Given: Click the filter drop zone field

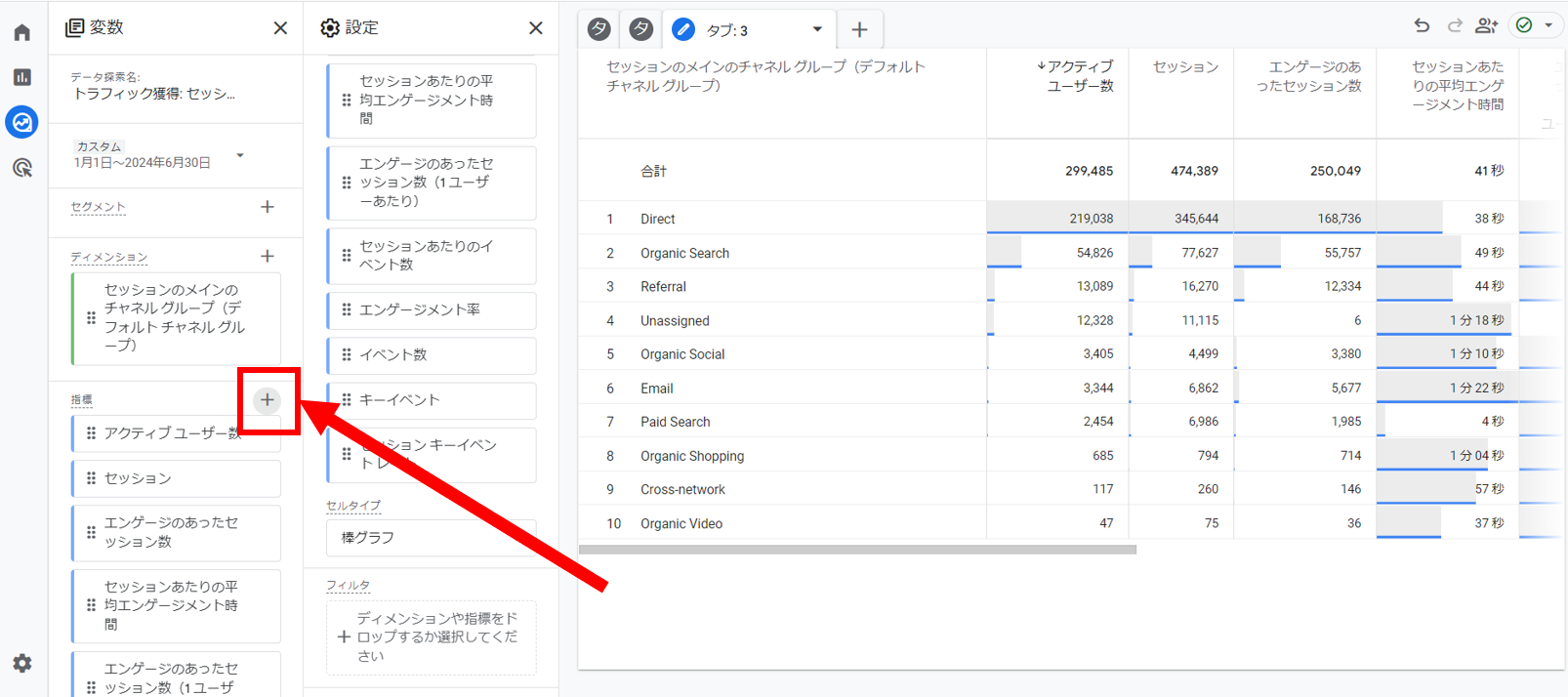Looking at the screenshot, I should click(x=431, y=637).
